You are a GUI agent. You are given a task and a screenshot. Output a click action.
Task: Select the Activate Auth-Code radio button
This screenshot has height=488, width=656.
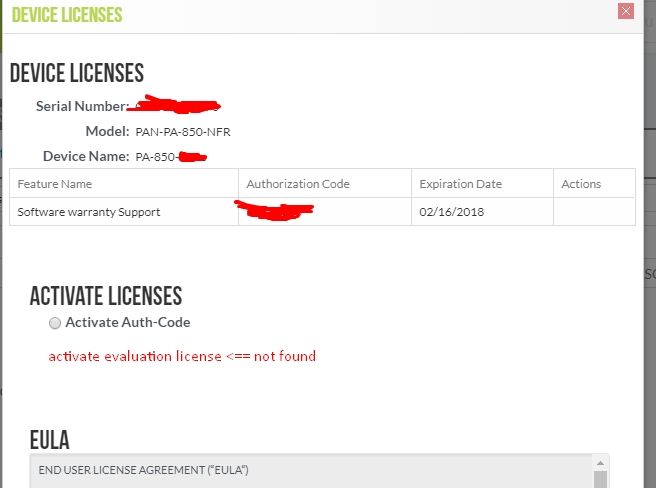pyautogui.click(x=55, y=323)
